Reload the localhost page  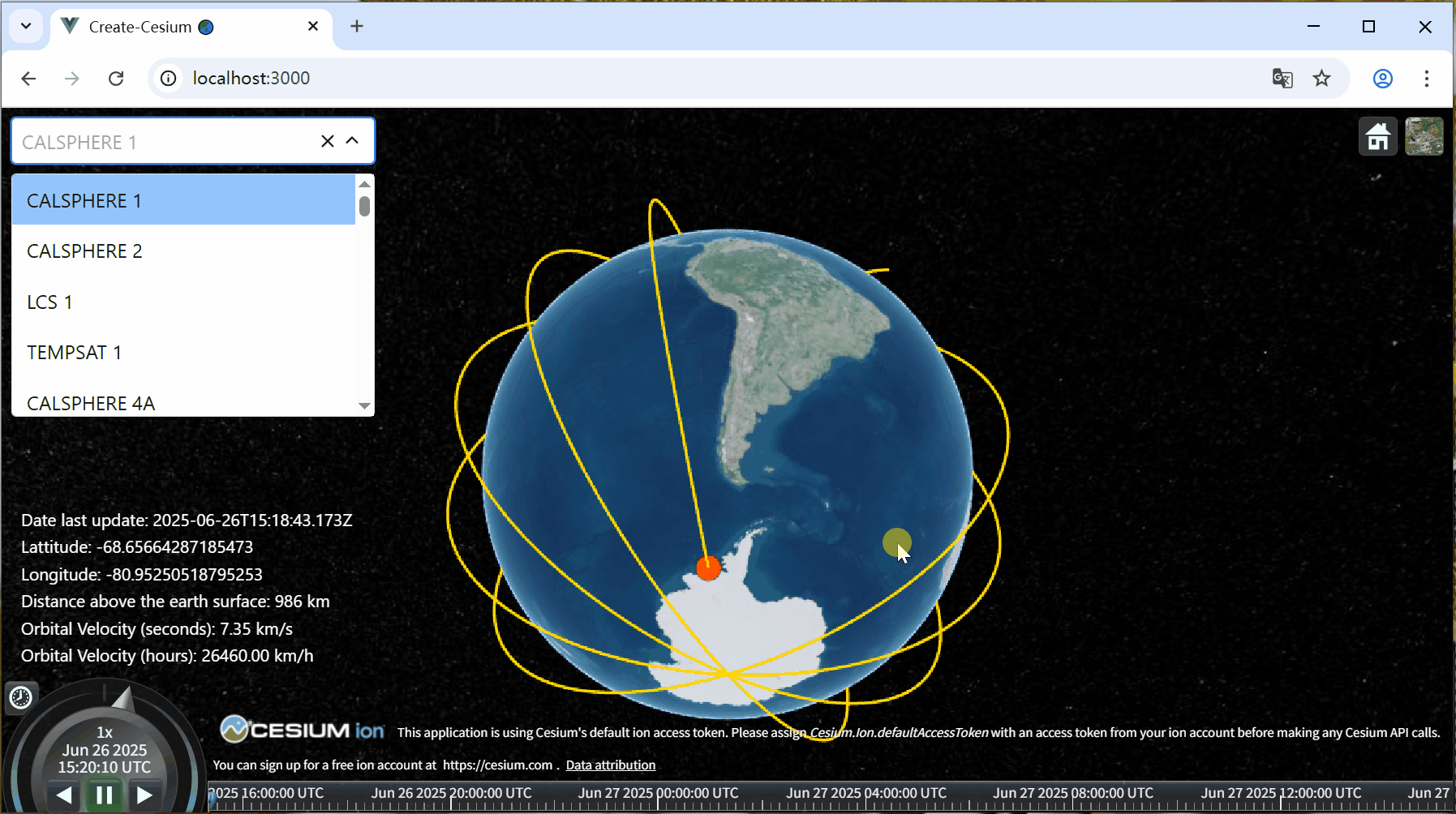pos(116,78)
